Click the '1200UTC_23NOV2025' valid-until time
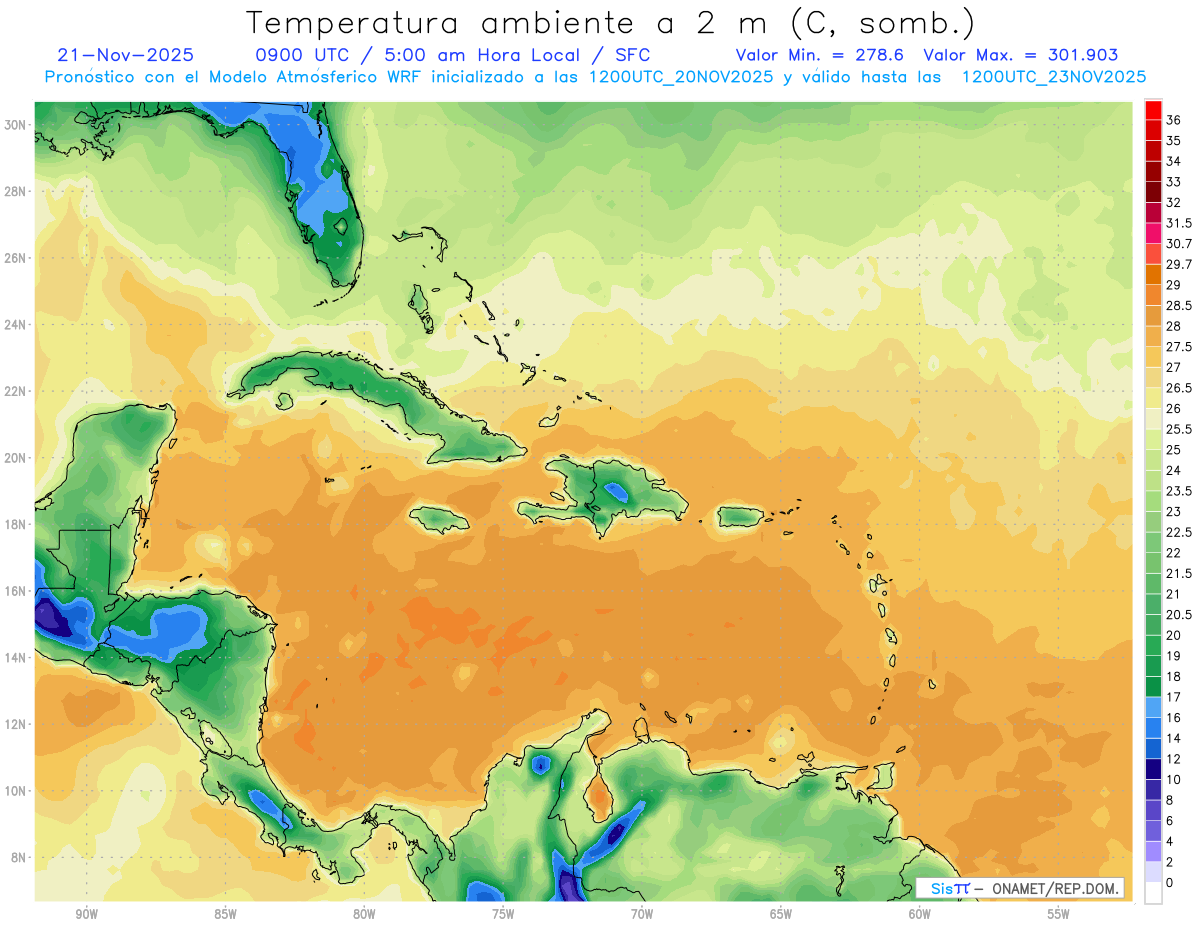1200x927 pixels. (x=1054, y=76)
